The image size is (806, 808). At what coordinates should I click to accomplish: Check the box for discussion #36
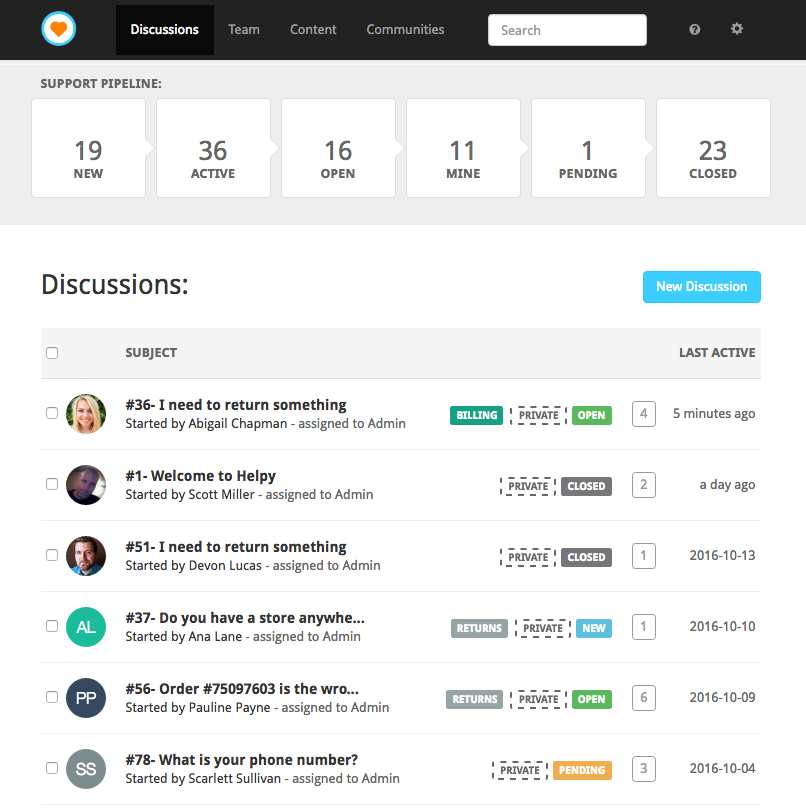click(x=52, y=413)
